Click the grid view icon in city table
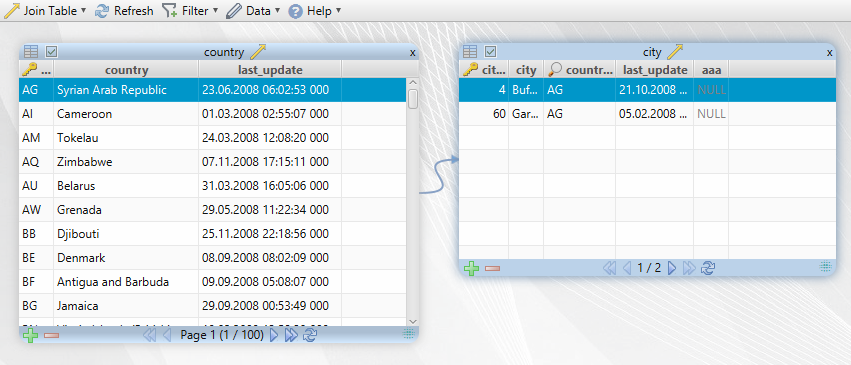Screen dimensions: 851x365 pyautogui.click(x=470, y=52)
